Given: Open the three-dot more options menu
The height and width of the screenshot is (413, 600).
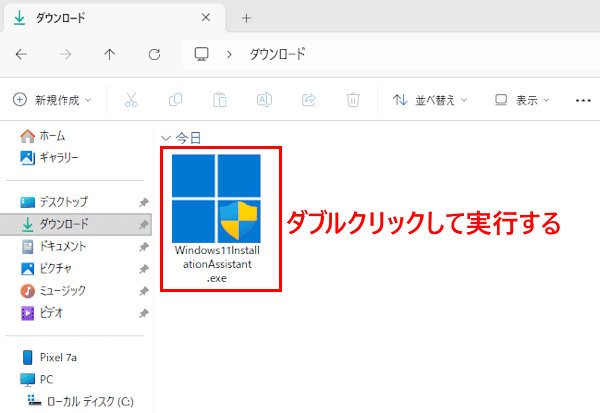Looking at the screenshot, I should pyautogui.click(x=583, y=100).
